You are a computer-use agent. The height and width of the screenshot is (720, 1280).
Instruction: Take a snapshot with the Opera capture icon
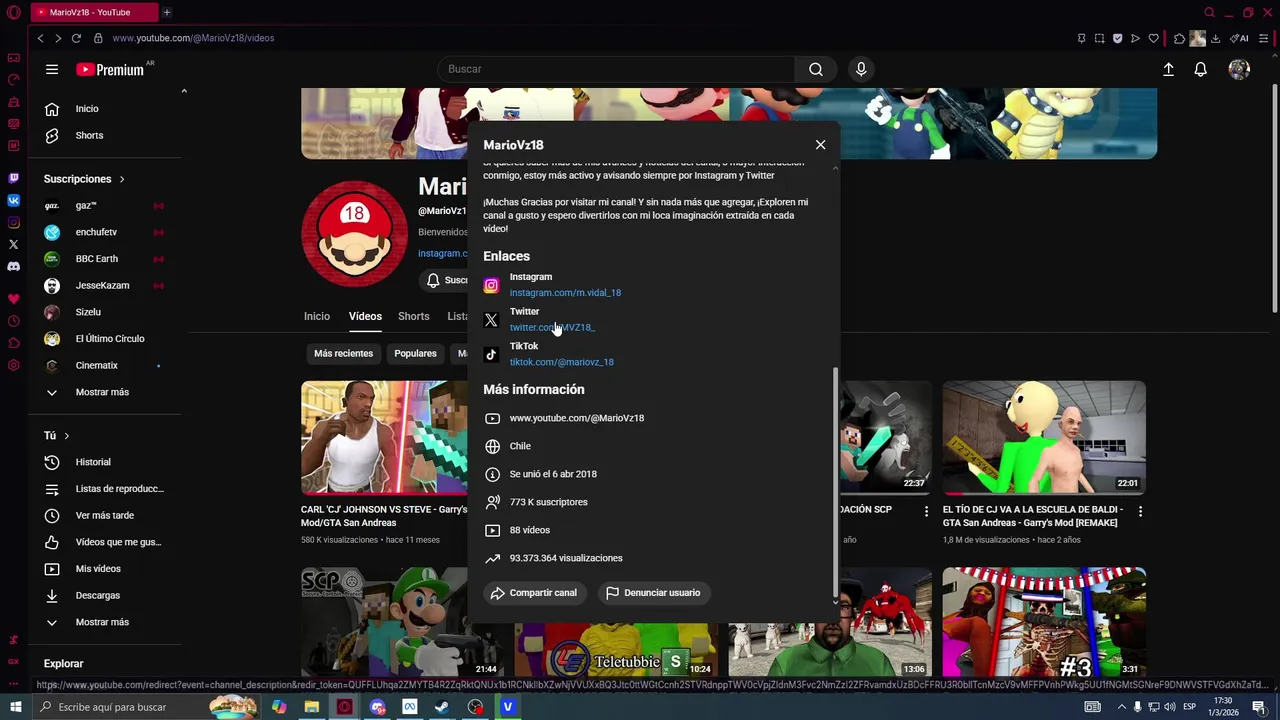click(x=1099, y=38)
